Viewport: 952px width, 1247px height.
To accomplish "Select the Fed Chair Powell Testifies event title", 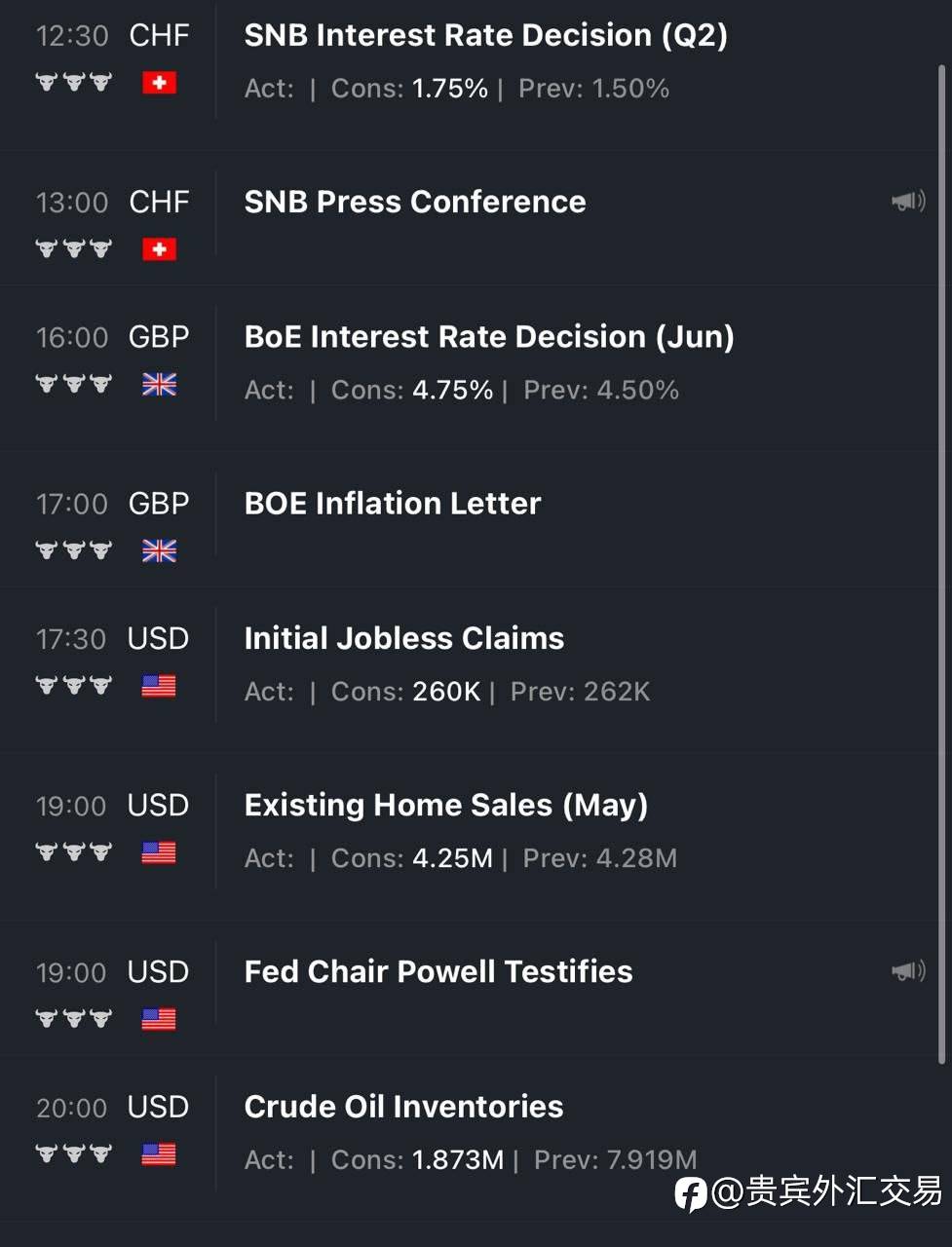I will click(438, 972).
